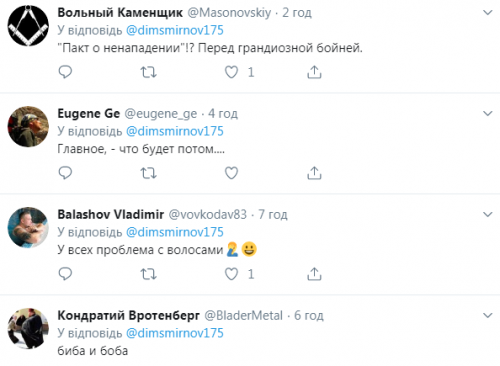
Task: Expand options chevron on Кондратий Вротенберг's tweet
Action: [488, 315]
